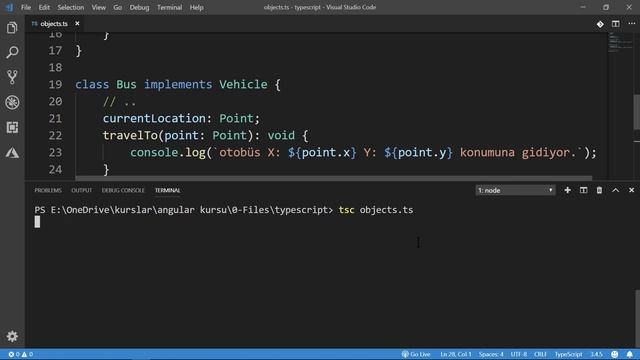This screenshot has width=640, height=360.
Task: Click the triangle icon in the activity bar
Action: tap(12, 153)
